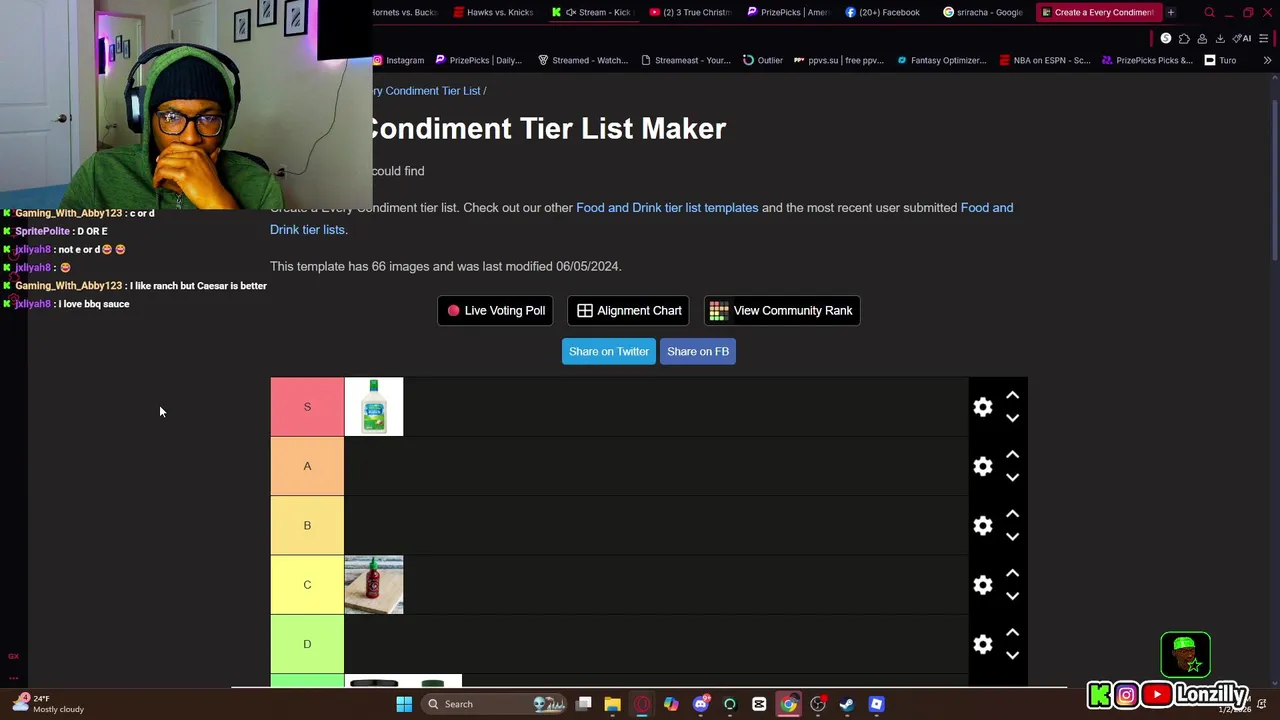This screenshot has width=1280, height=720.
Task: Move C tier row down with arrow
Action: pos(1012,596)
